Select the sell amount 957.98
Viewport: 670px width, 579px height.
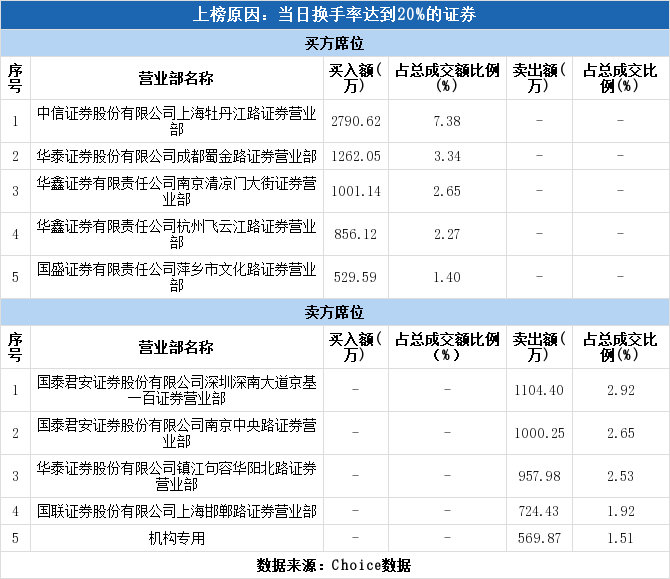539,476
